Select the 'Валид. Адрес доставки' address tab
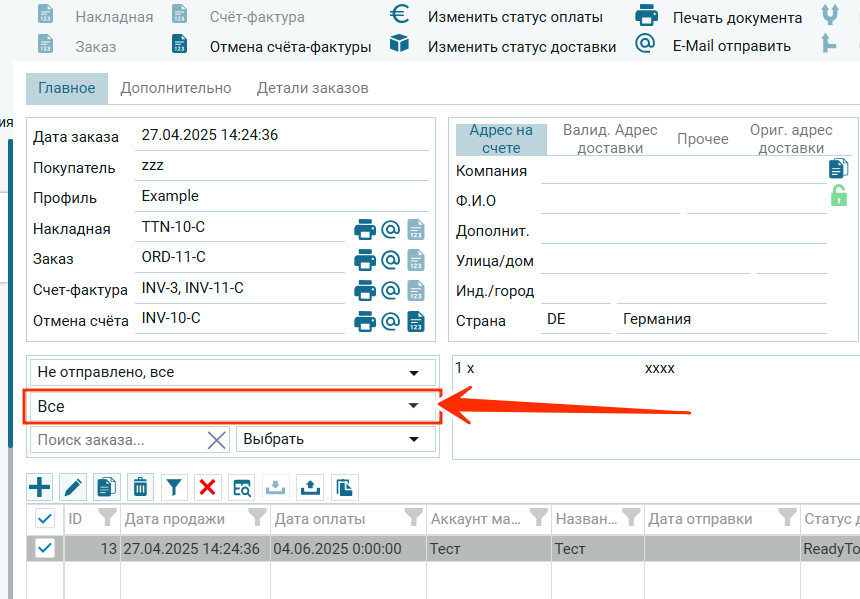The height and width of the screenshot is (599, 860). pos(610,139)
